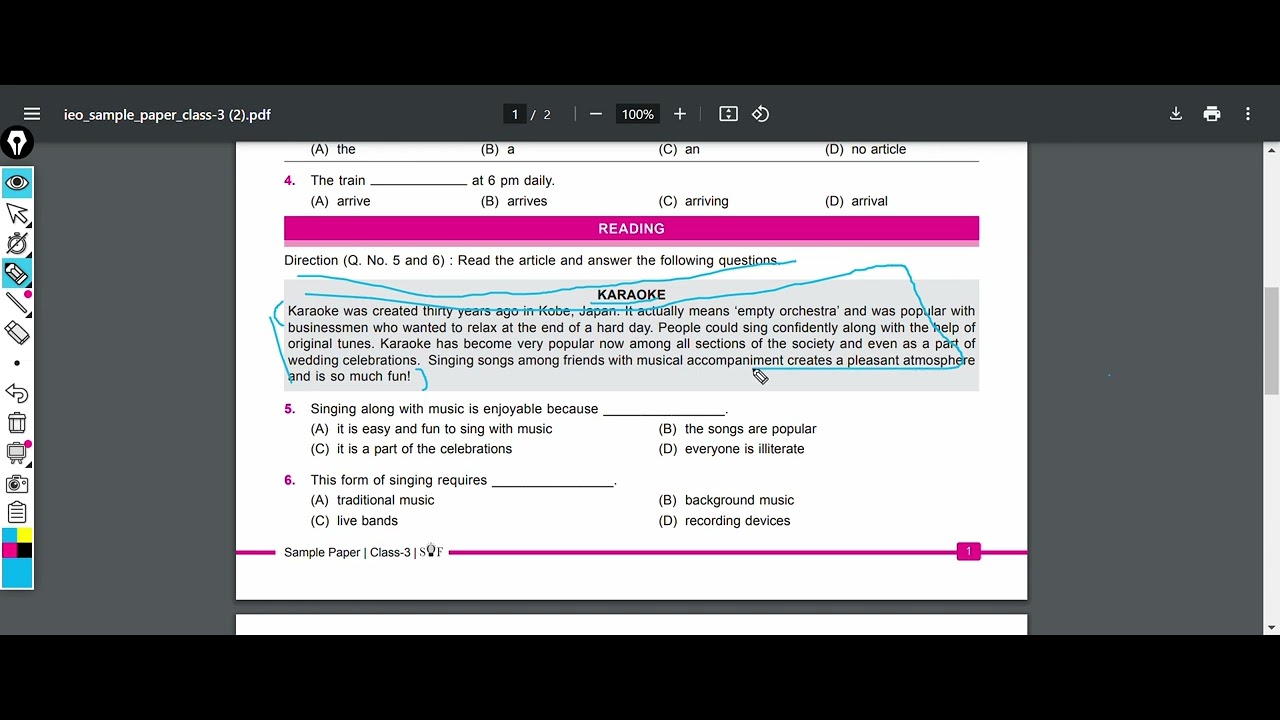
Task: Click option (A) the
Action: pyautogui.click(x=333, y=149)
